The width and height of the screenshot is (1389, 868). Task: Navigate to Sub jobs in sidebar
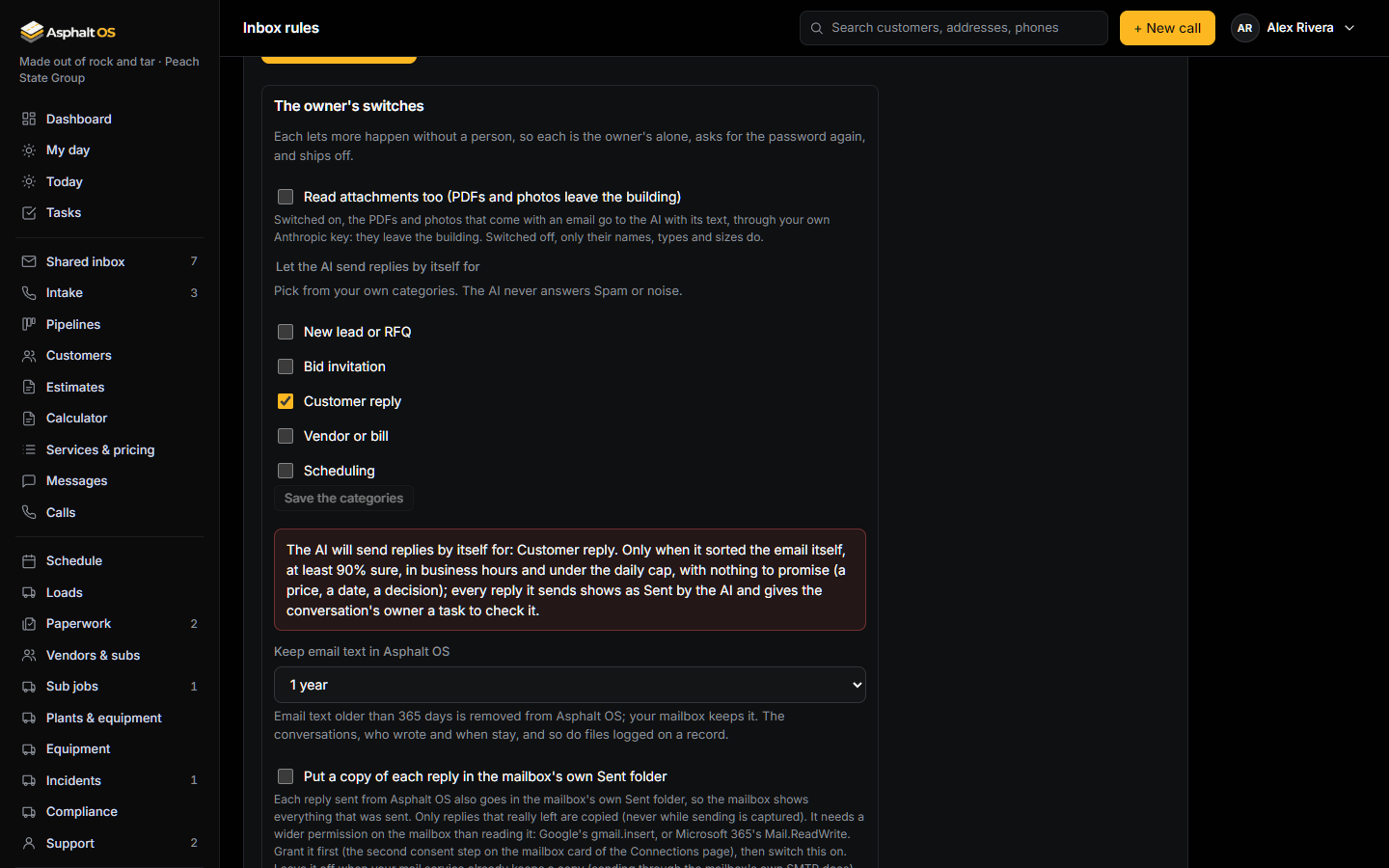pos(109,687)
